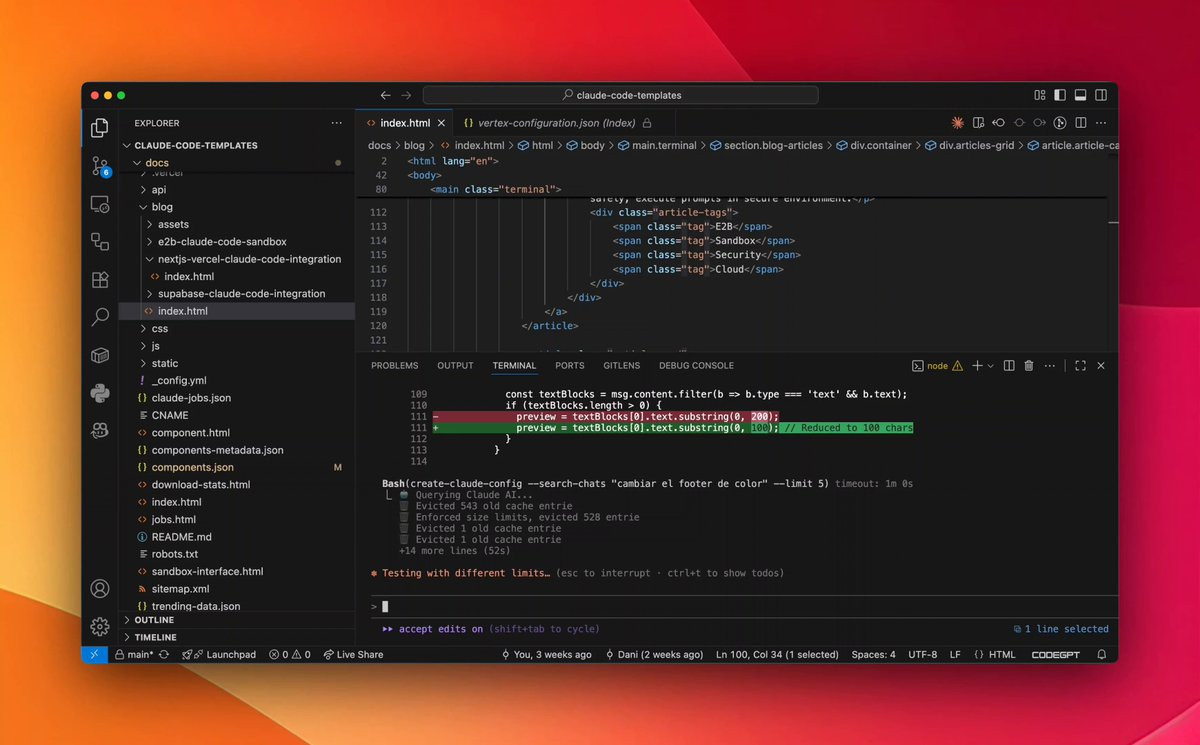Open the Manage gear icon
The width and height of the screenshot is (1200, 745).
pyautogui.click(x=100, y=627)
